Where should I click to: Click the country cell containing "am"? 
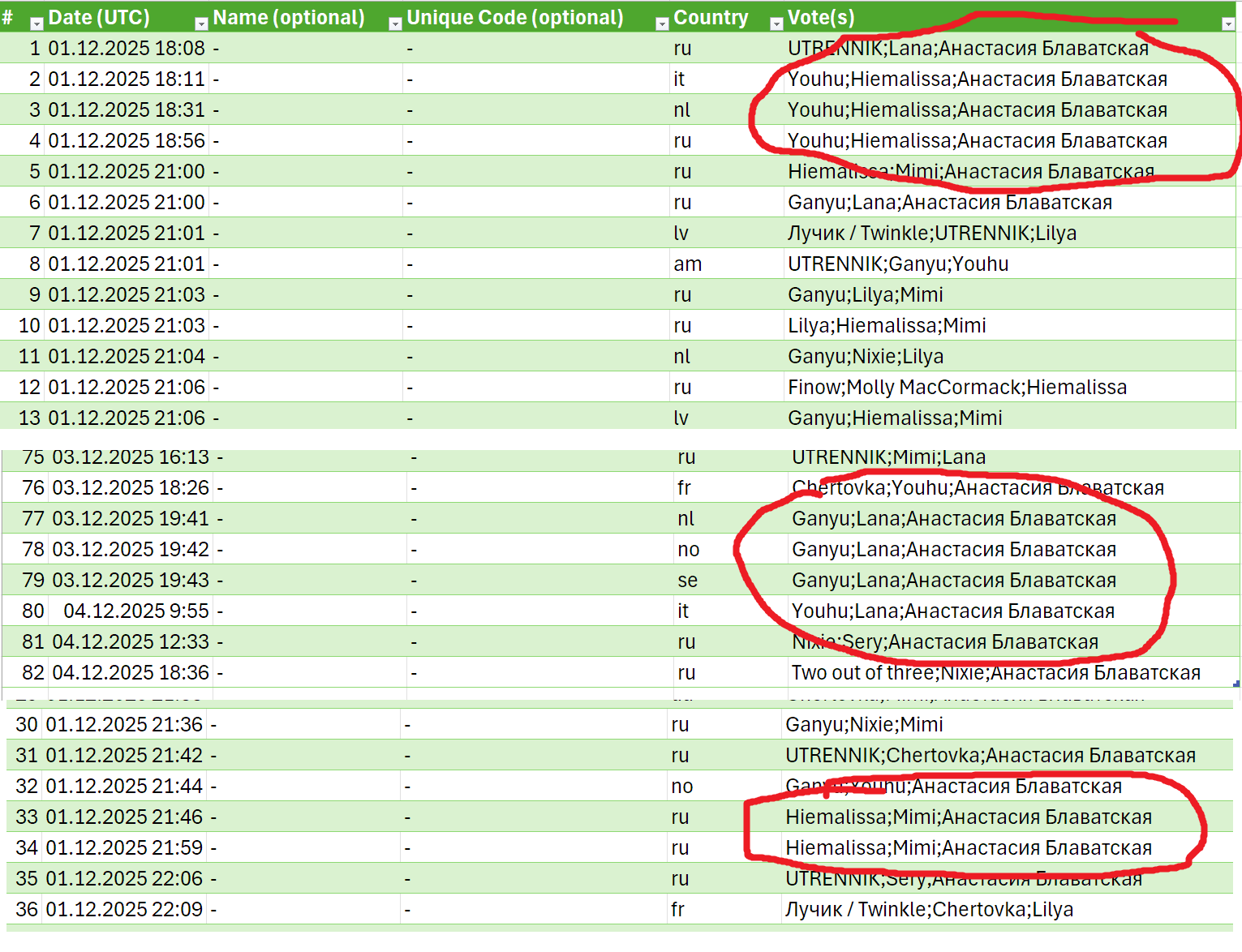pyautogui.click(x=687, y=264)
